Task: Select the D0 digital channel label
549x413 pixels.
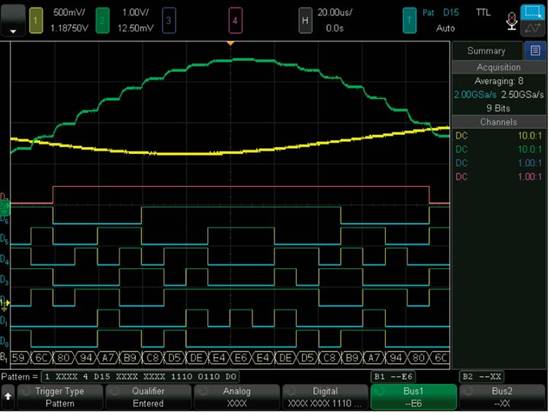Action: coord(4,341)
